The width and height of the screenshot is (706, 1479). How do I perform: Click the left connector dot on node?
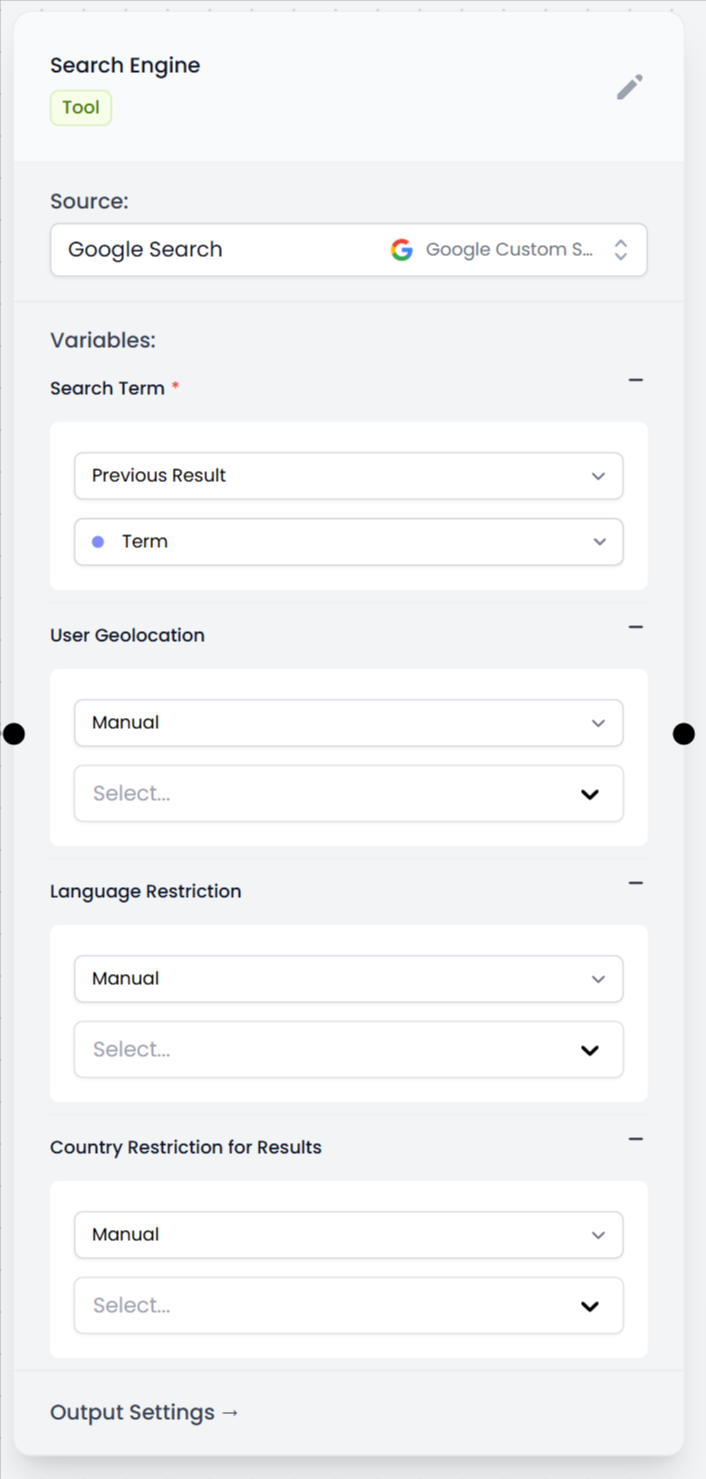tap(14, 734)
